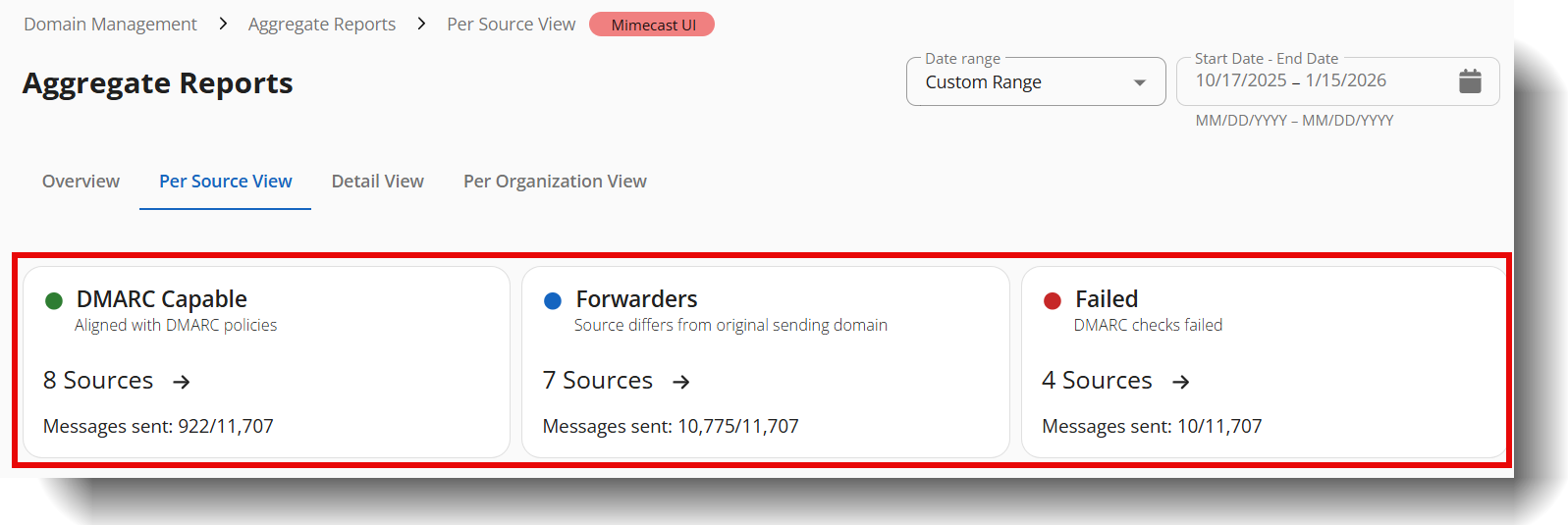The height and width of the screenshot is (525, 1568).
Task: Select the Per Source View tab
Action: [226, 182]
